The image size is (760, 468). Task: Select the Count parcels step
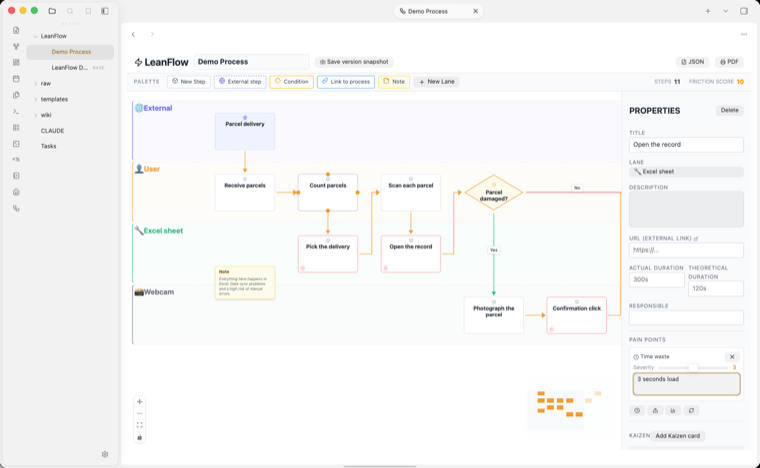click(x=328, y=192)
